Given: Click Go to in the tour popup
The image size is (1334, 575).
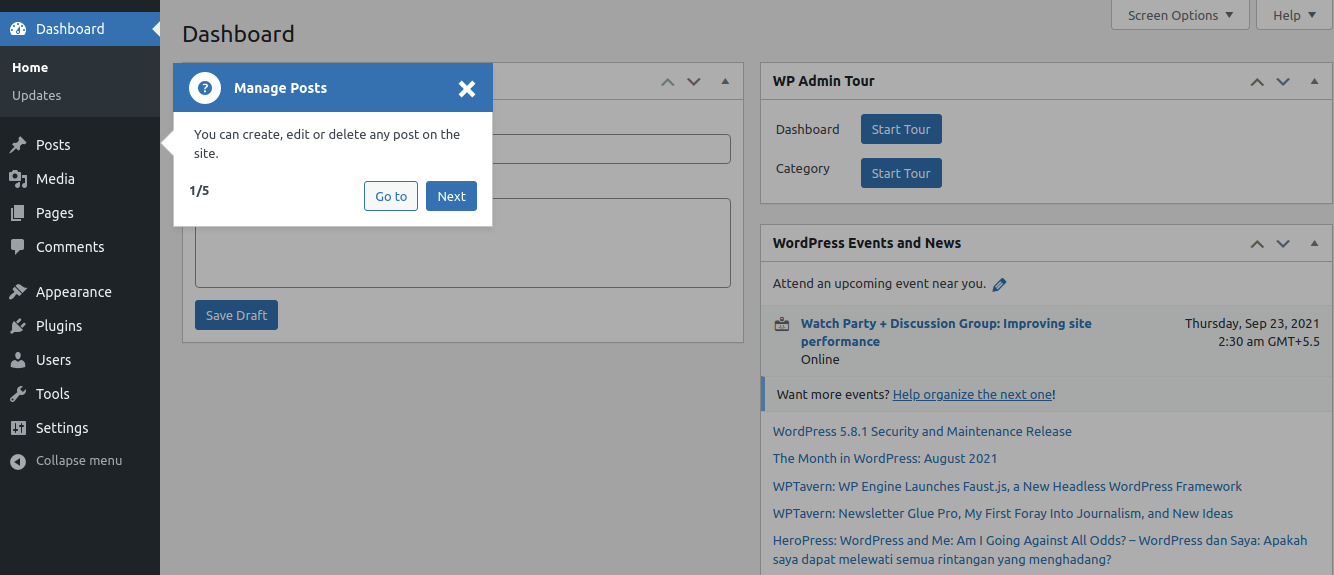Looking at the screenshot, I should (x=391, y=196).
